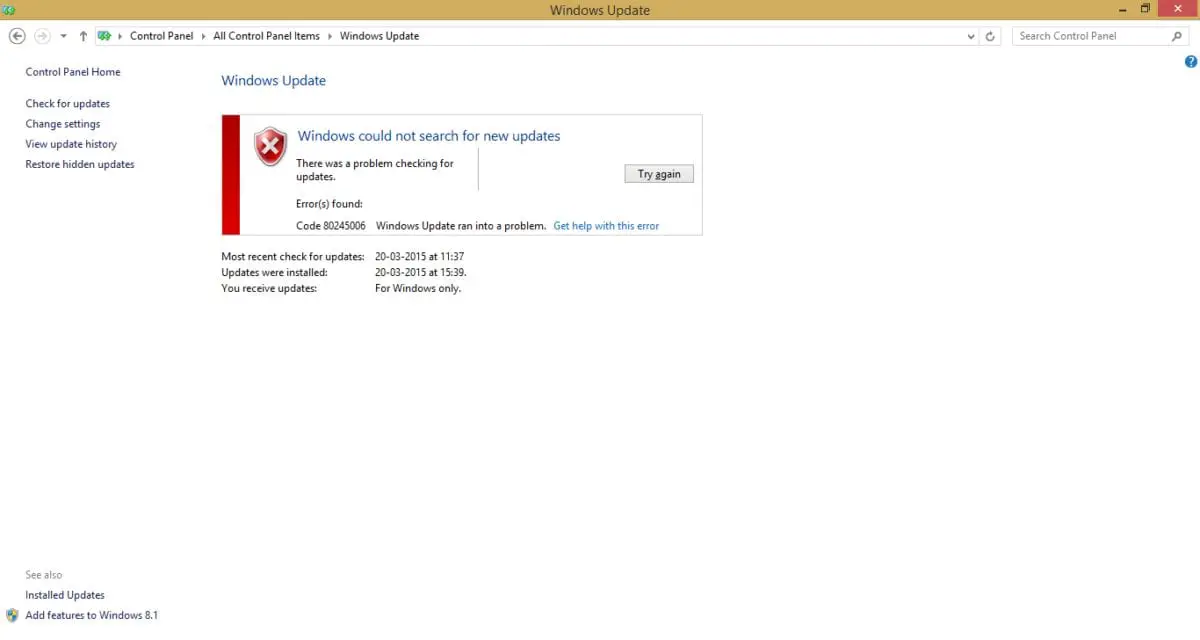Click the shield icon beside Add features
The height and width of the screenshot is (640, 1200).
pos(12,615)
